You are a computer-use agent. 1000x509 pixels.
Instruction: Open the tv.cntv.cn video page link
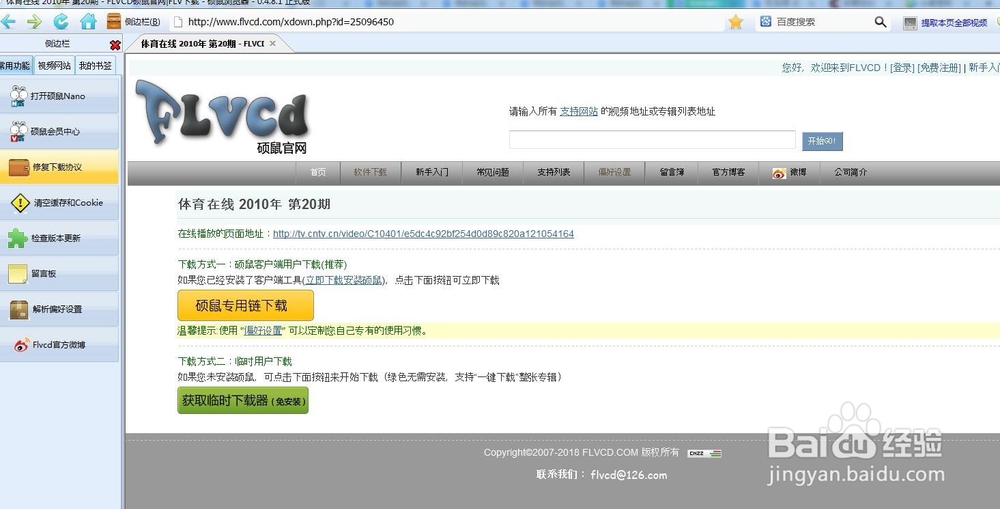(x=423, y=234)
